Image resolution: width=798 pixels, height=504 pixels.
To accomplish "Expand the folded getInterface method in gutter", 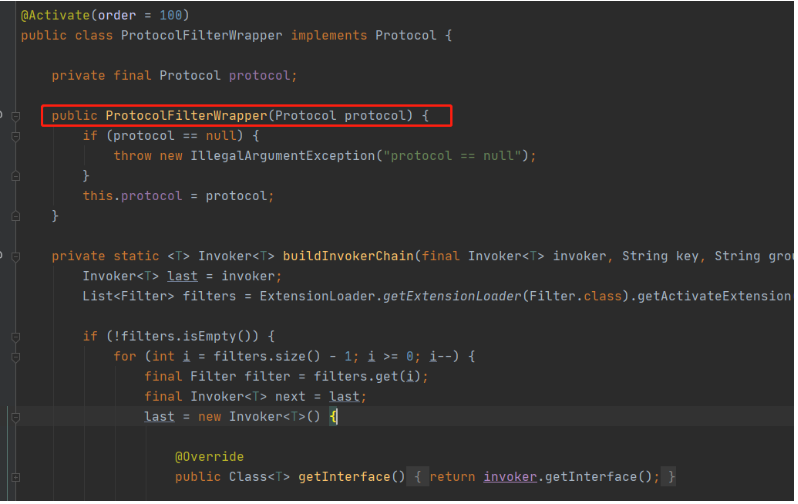I will tap(16, 478).
